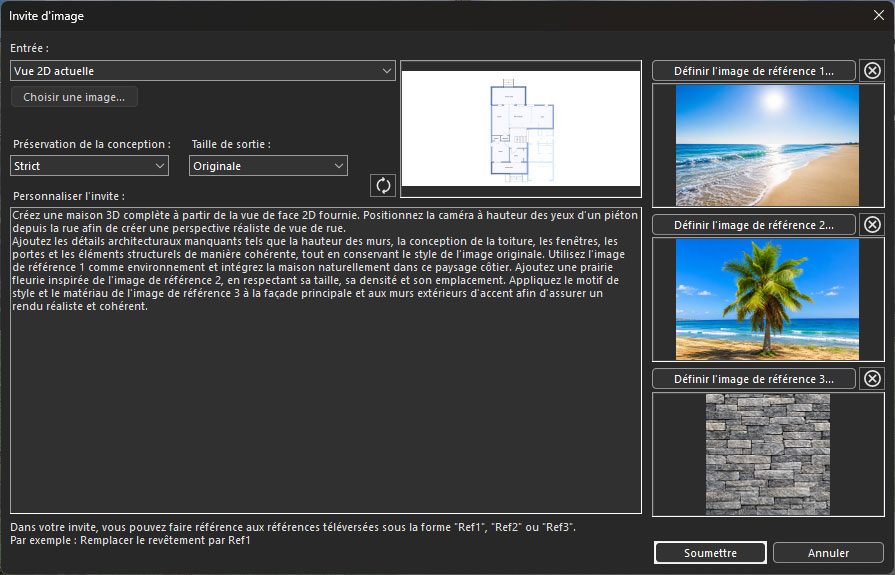Screen dimensions: 895x575
Task: Click the hint text 'Par exemple : Remplacer le revêtement par Ref1'
Action: [130, 540]
